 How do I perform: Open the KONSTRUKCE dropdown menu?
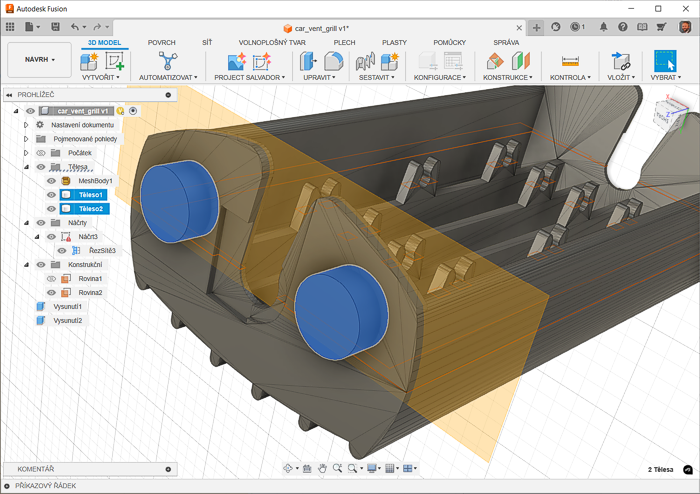click(x=508, y=77)
